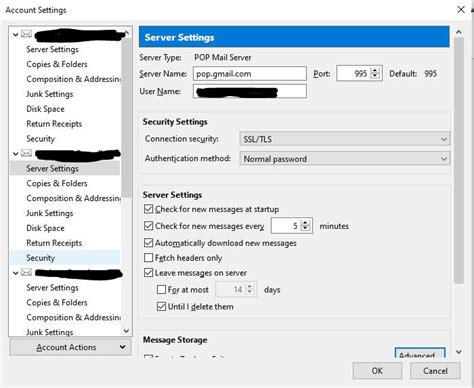Open Composition & Addressing under the second account
This screenshot has width=474, height=388.
(x=73, y=198)
